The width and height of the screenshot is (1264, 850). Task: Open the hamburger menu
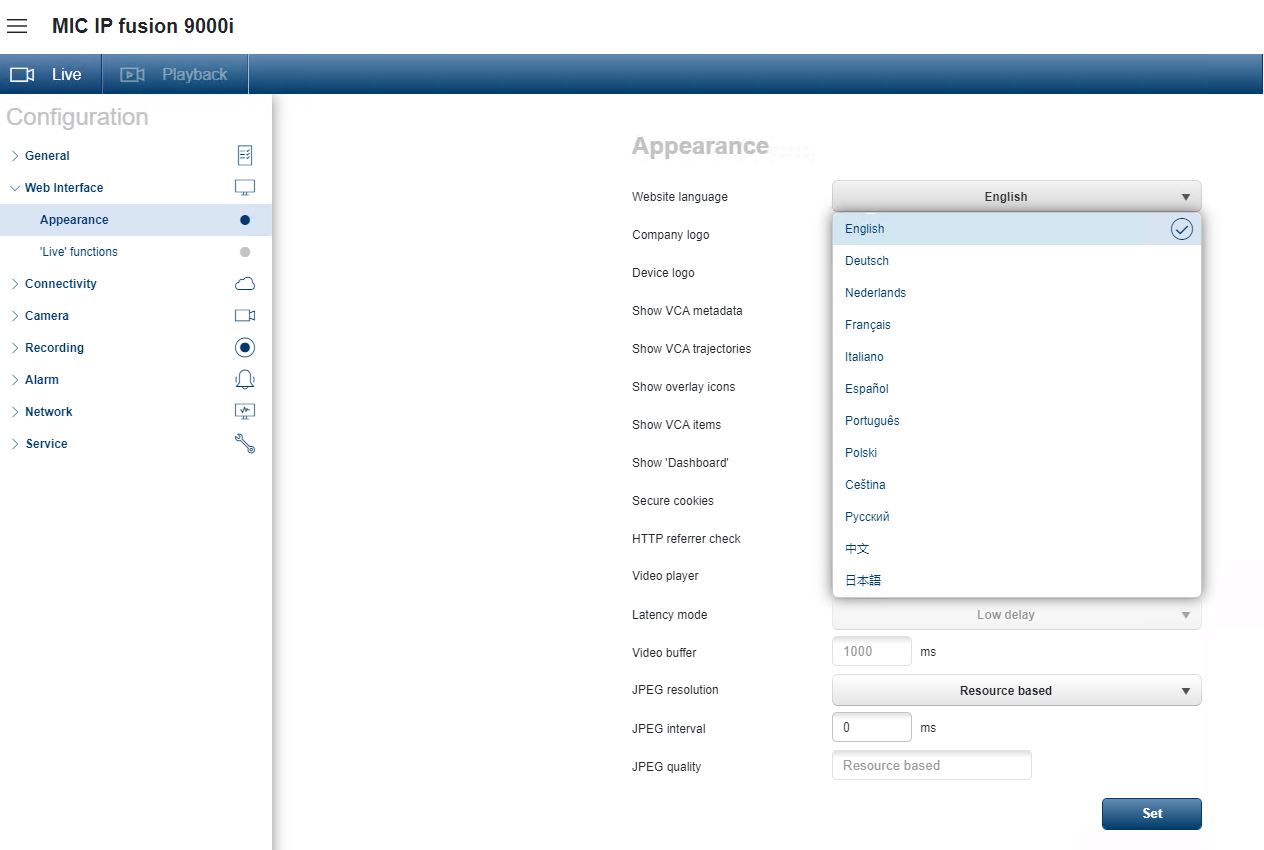coord(17,26)
